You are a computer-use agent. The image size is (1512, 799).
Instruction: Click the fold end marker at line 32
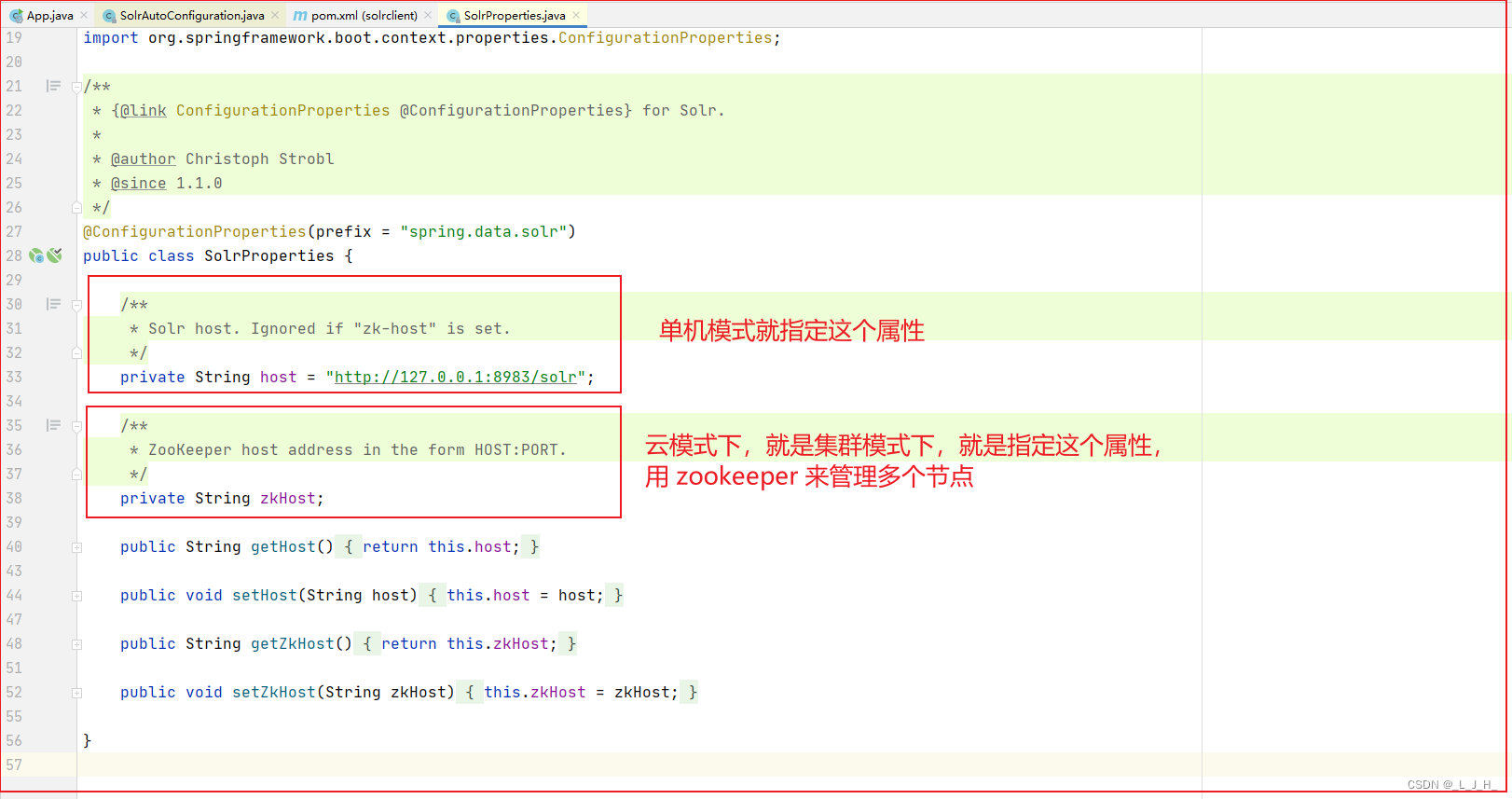pos(76,352)
